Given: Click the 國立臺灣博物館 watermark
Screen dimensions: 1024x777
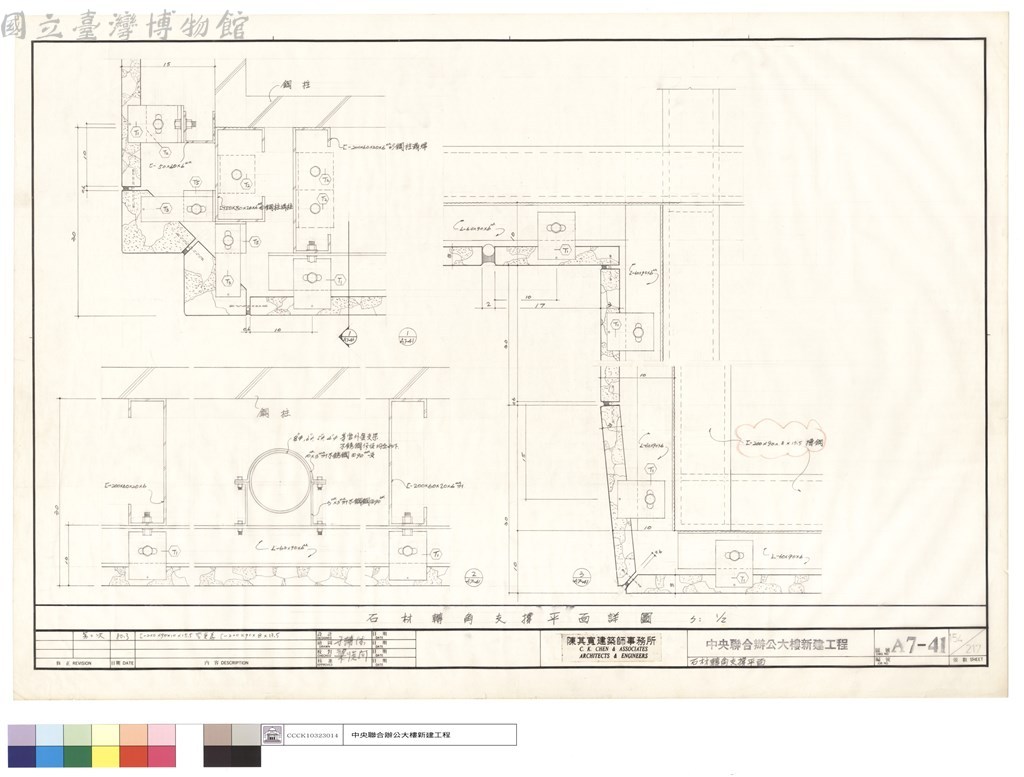Looking at the screenshot, I should pyautogui.click(x=125, y=25).
